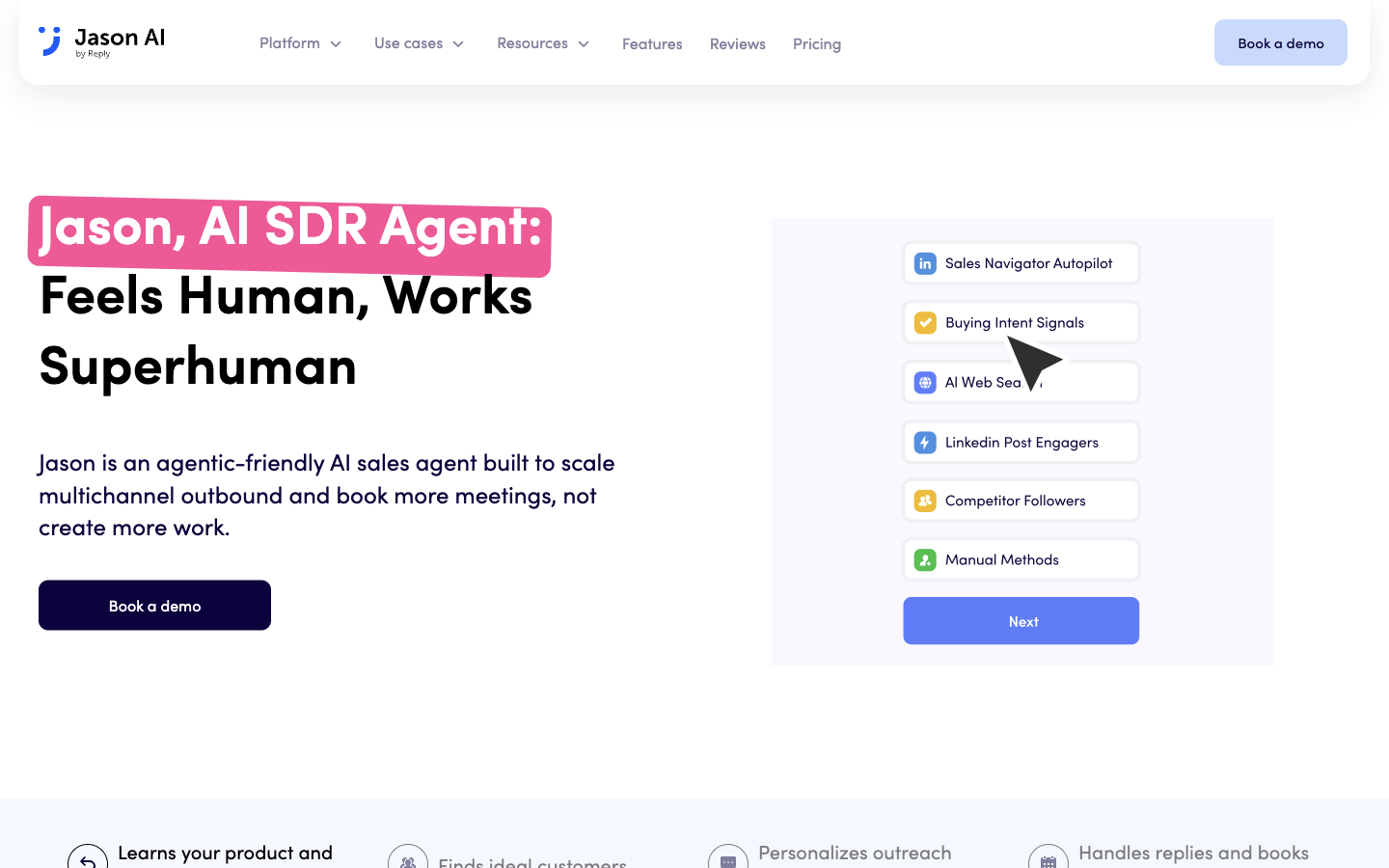Screen dimensions: 1389x868
Task: Toggle the Buying Intent Signals checkbox
Action: pos(925,323)
